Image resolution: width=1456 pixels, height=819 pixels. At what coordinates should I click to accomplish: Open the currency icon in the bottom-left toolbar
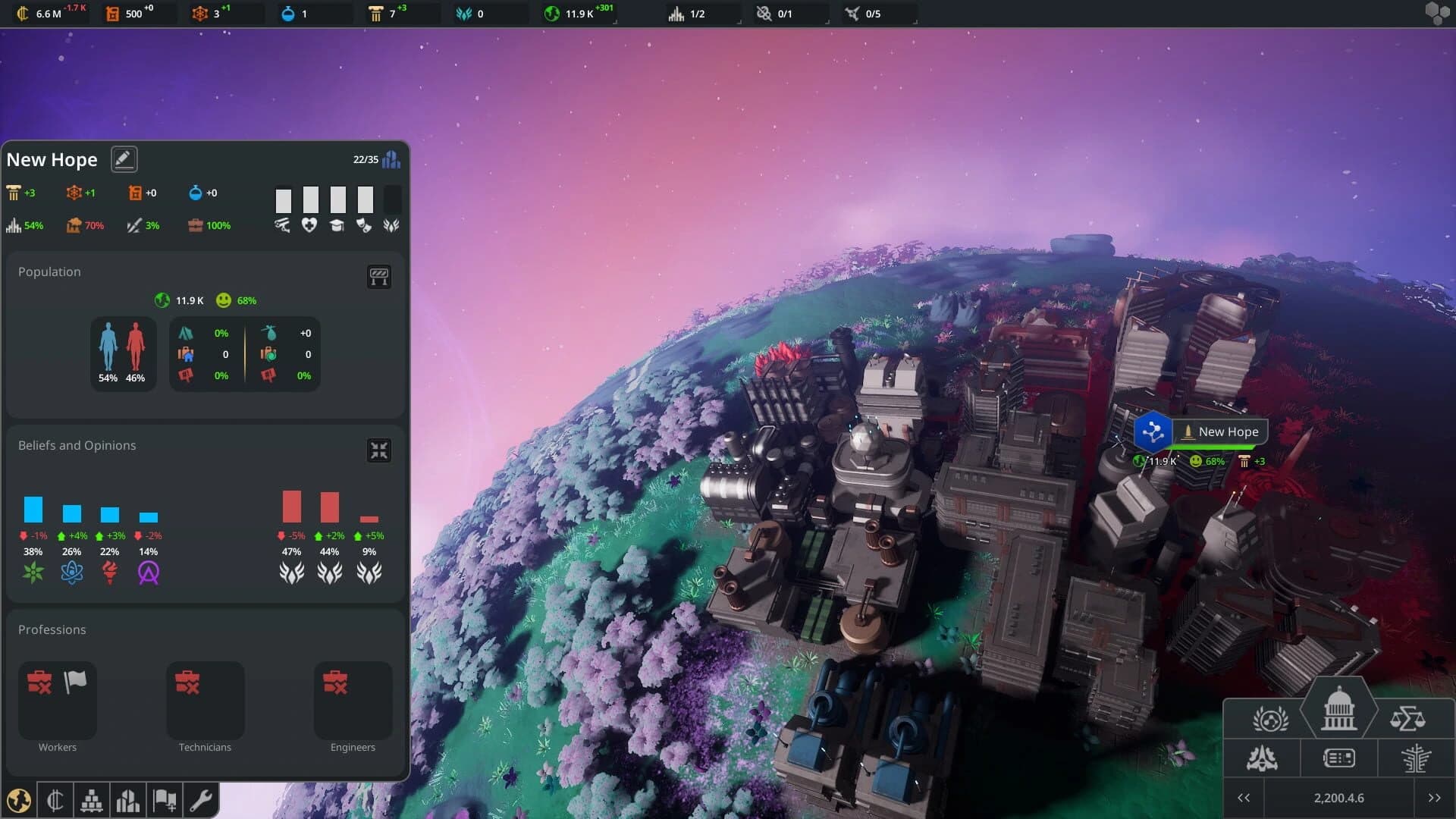click(x=55, y=800)
